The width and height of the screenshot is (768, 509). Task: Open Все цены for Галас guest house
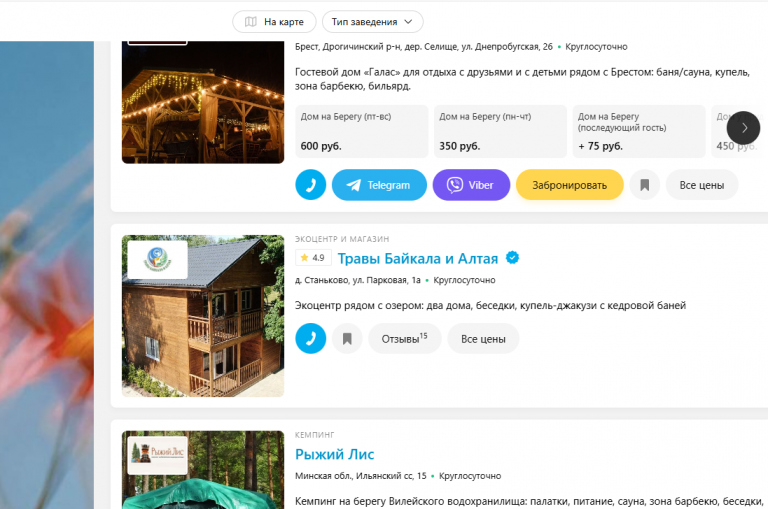(x=702, y=185)
